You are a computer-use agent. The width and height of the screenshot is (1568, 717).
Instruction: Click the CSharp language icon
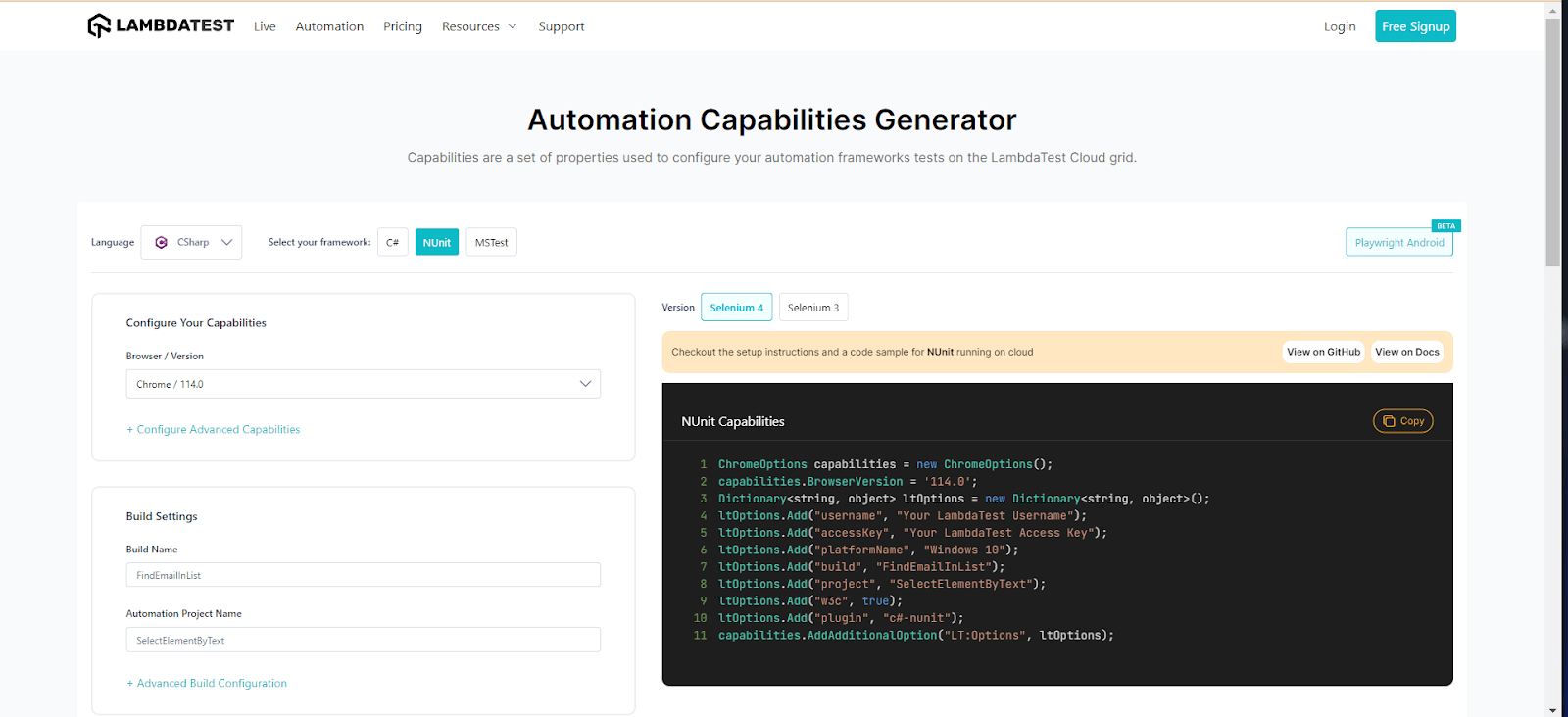[x=162, y=242]
